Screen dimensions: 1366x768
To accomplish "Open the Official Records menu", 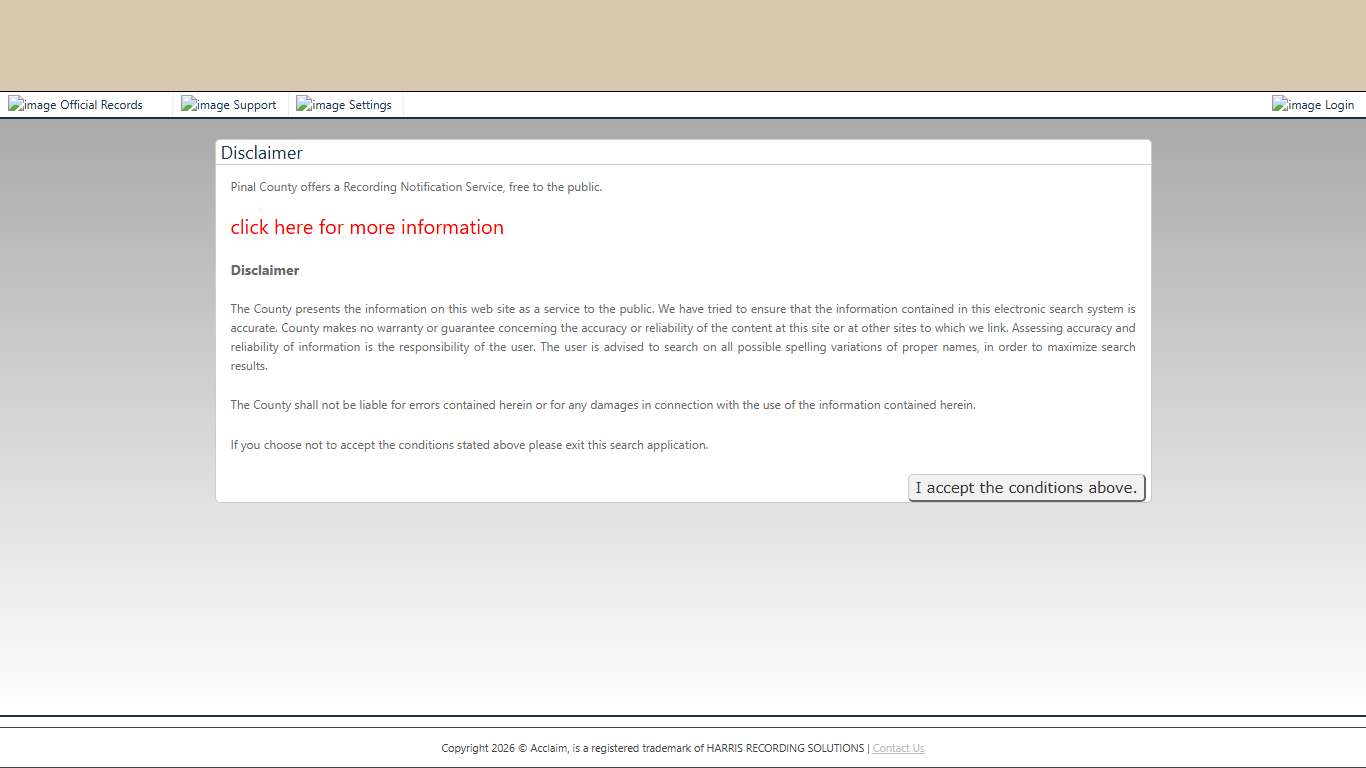I will (101, 105).
